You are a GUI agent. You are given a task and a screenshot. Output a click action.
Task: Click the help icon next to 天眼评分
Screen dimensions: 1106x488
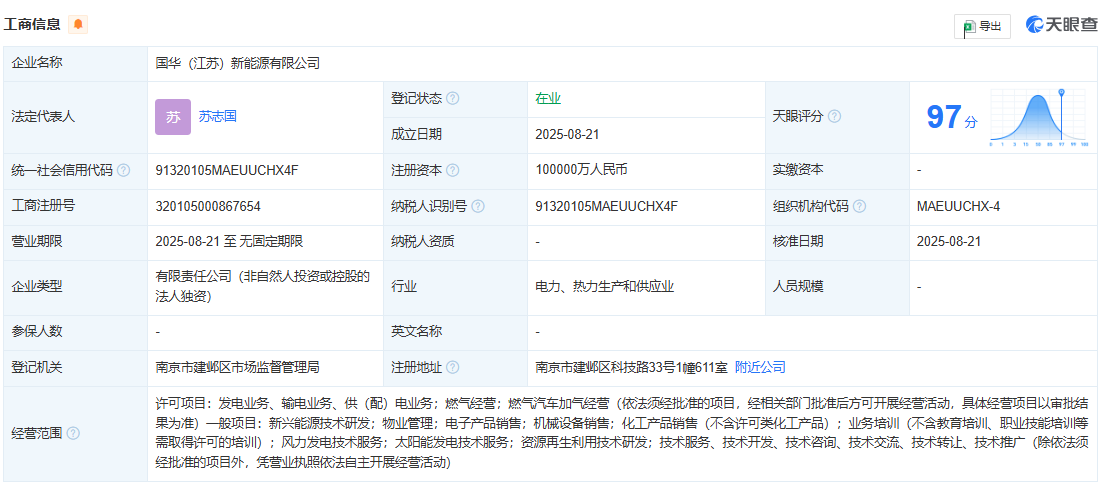[835, 116]
